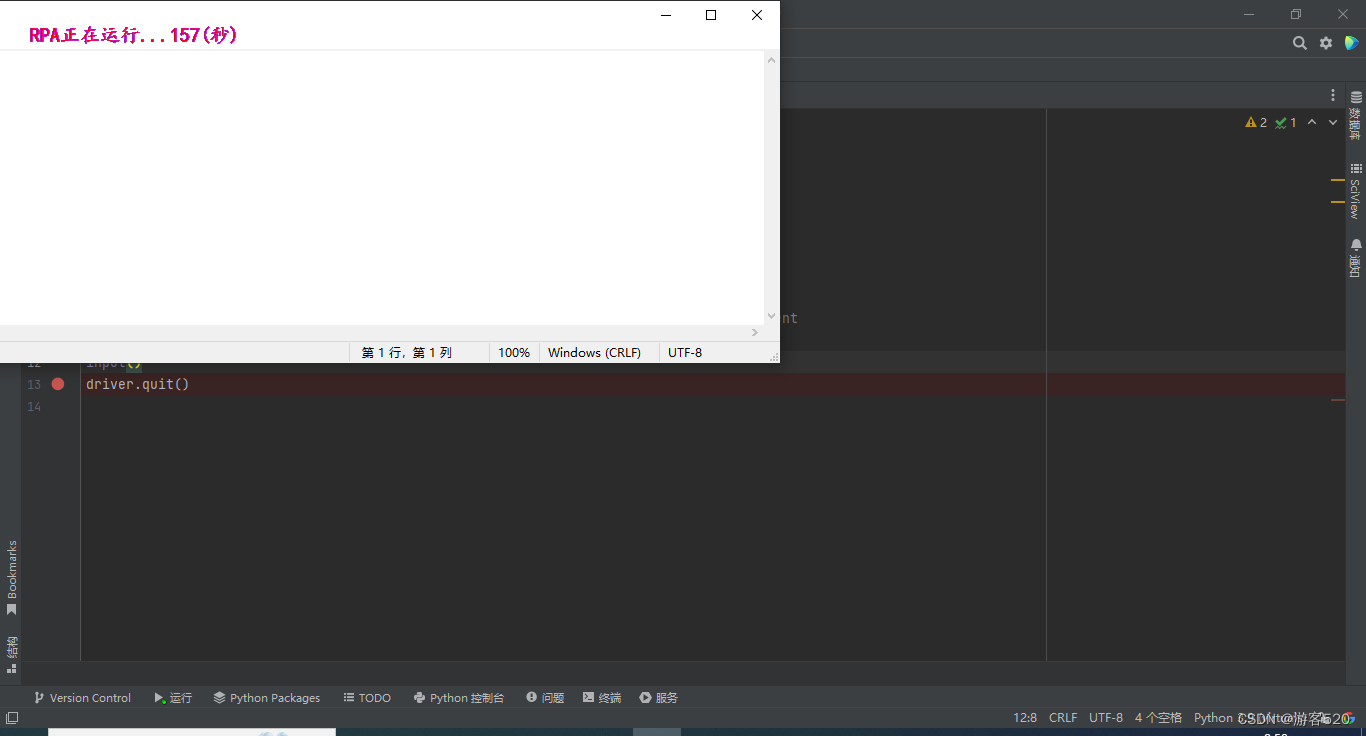
Task: Click 第 1 行, 第 1 列 in notepad status bar
Action: click(x=407, y=353)
